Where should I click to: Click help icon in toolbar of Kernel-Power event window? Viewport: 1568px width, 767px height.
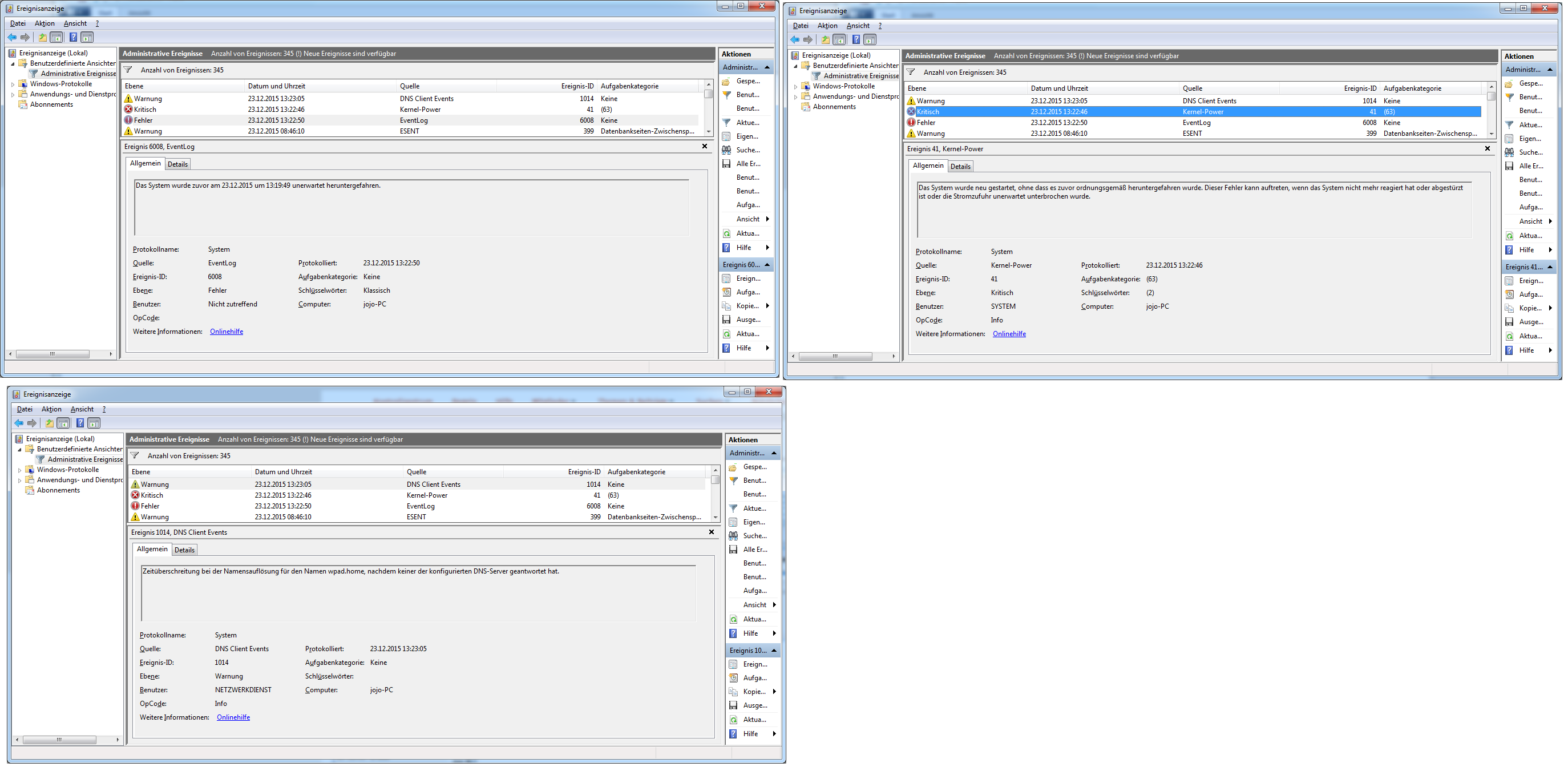pos(856,39)
